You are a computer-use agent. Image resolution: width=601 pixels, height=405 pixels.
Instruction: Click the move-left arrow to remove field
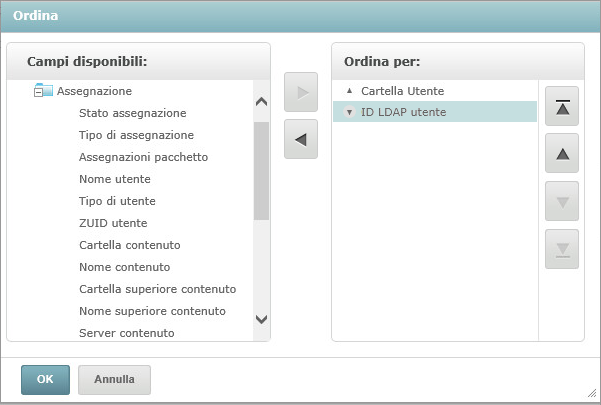coord(301,141)
